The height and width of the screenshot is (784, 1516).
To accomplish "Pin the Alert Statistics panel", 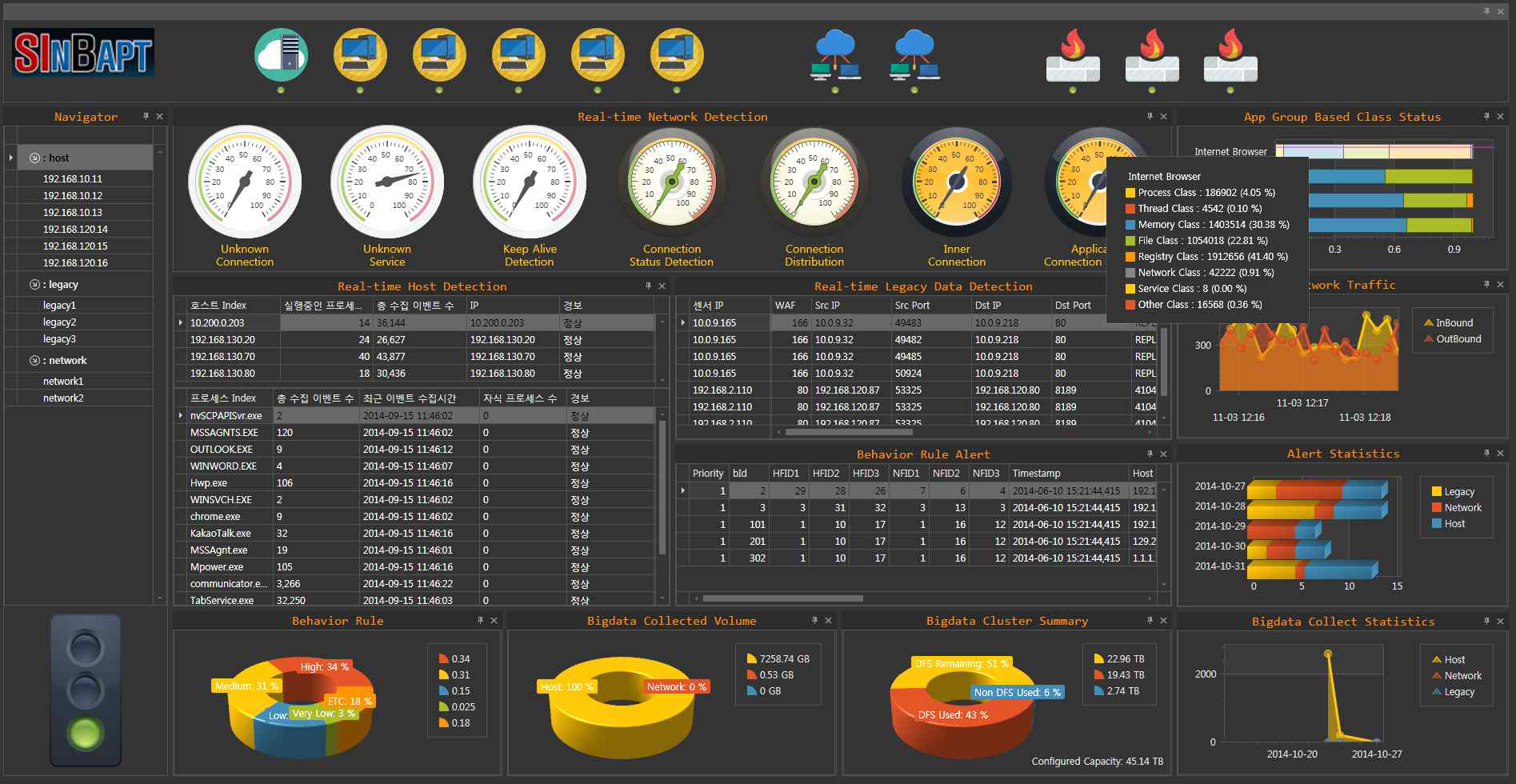I will [x=1486, y=453].
